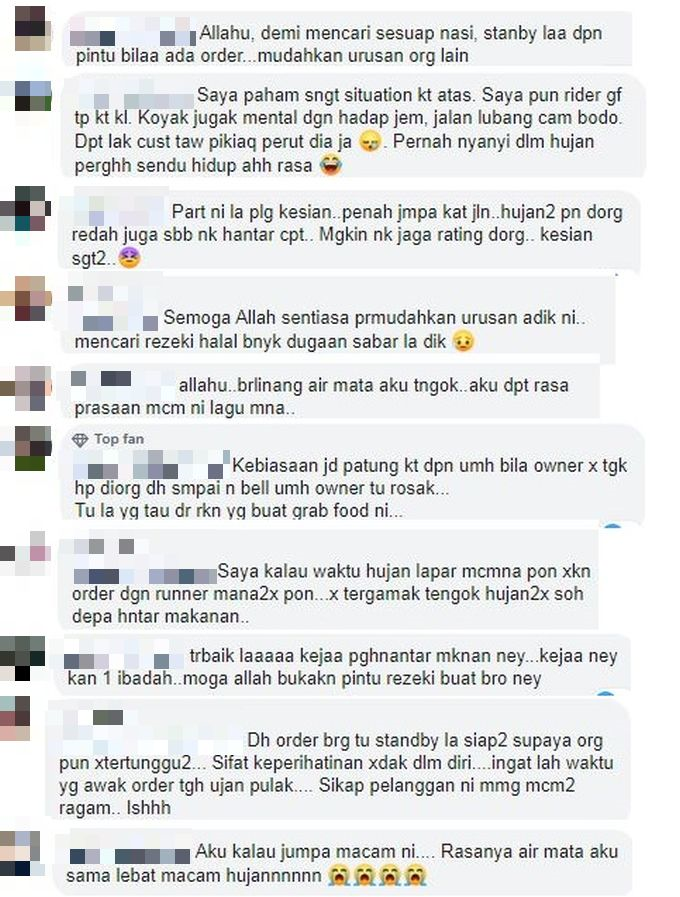Open avatar beside 'allahu..brlinang air mata' comment
Screen dimensions: 680x897
31,388
